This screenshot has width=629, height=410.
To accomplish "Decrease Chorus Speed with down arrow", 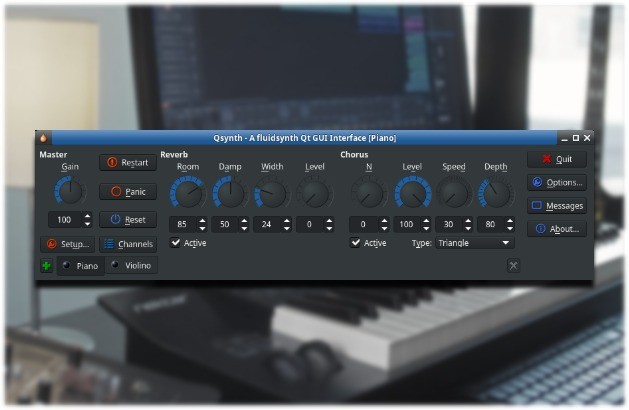I will (468, 228).
